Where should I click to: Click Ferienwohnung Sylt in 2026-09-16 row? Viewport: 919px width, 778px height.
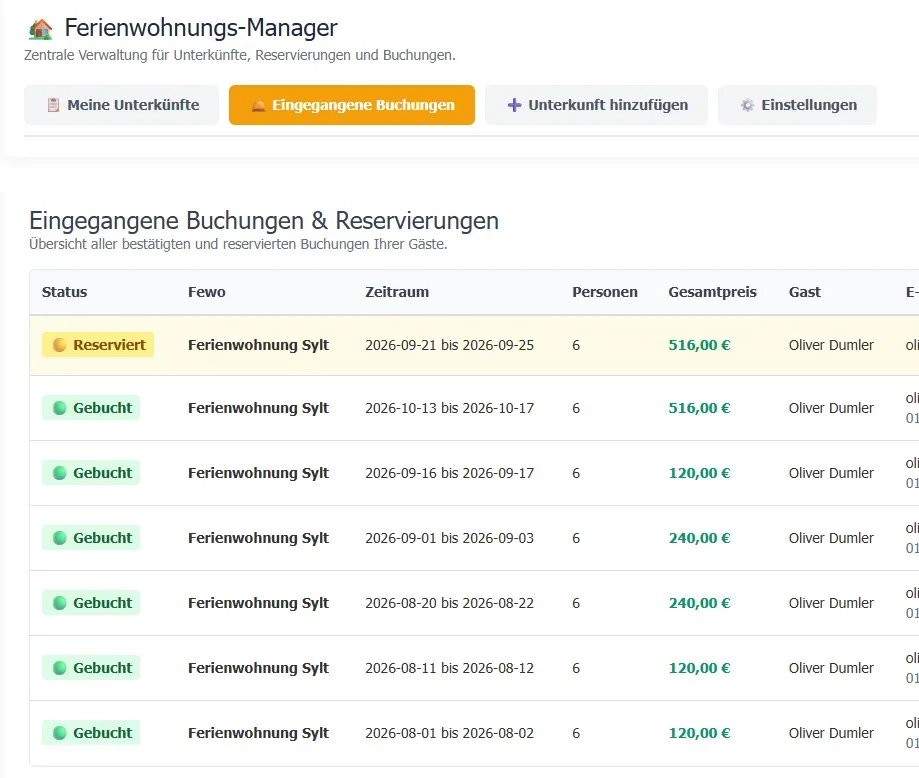[x=258, y=473]
